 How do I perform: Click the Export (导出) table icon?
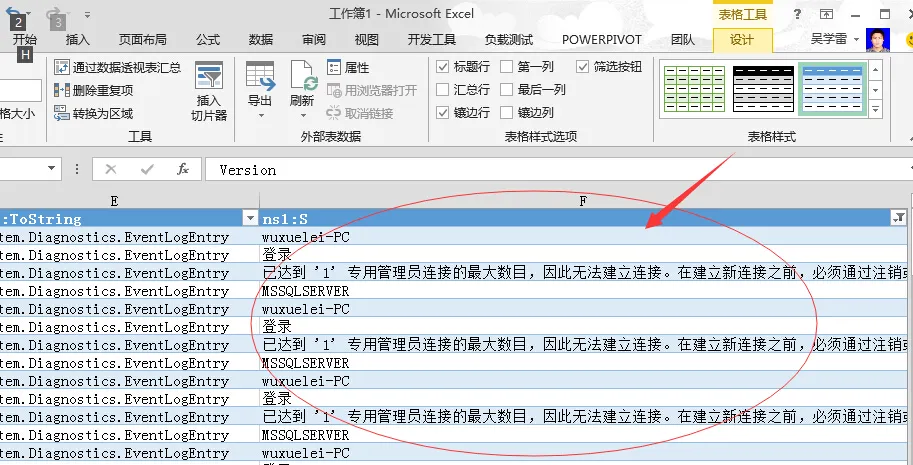(260, 74)
